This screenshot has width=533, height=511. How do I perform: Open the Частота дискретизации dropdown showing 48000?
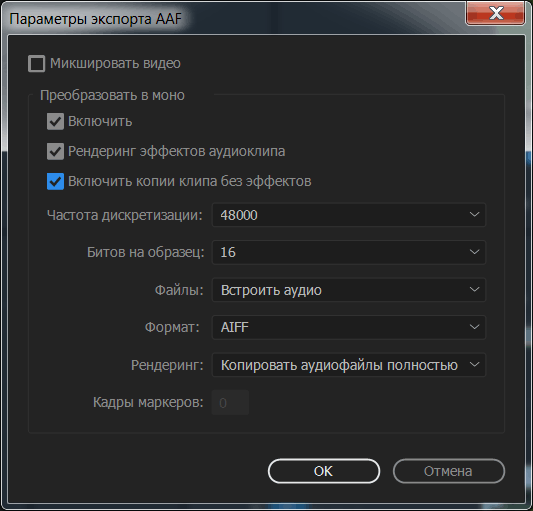(349, 215)
